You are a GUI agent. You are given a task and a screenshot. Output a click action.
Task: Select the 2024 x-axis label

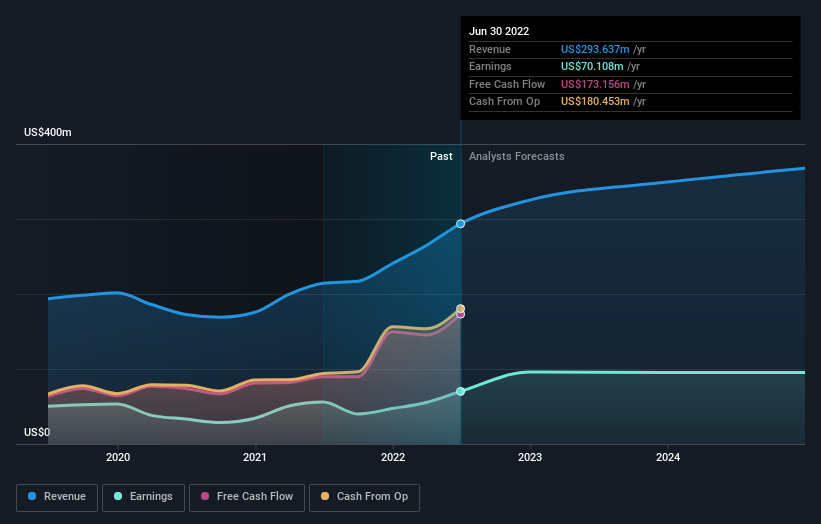coord(668,457)
